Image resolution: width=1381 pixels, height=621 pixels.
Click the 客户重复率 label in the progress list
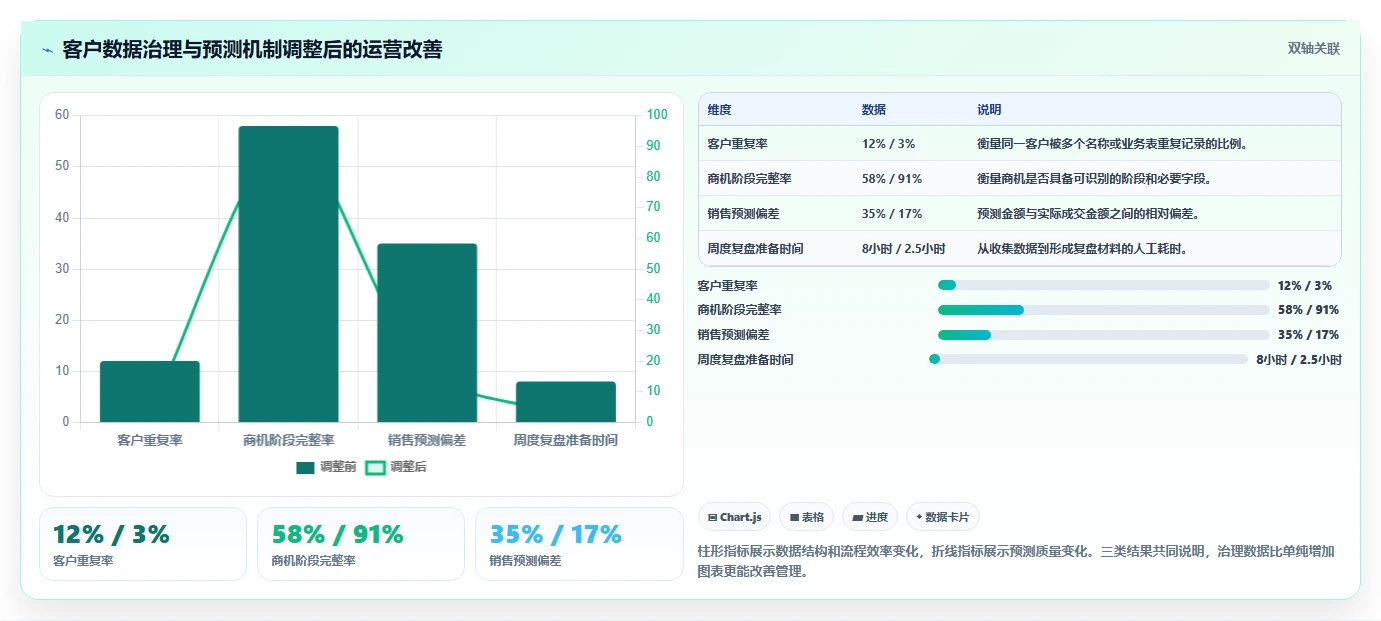point(728,286)
